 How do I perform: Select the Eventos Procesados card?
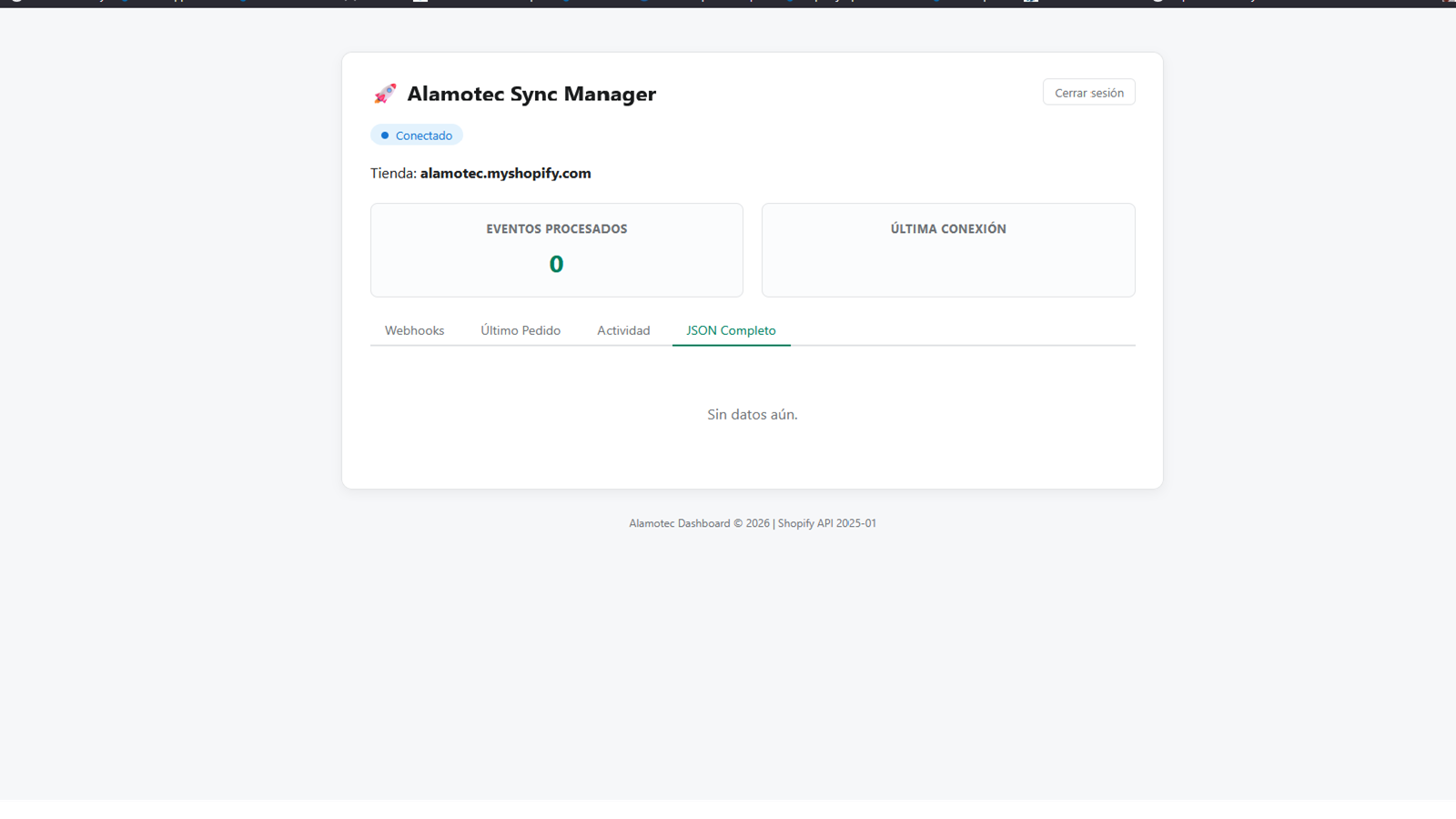(x=557, y=250)
